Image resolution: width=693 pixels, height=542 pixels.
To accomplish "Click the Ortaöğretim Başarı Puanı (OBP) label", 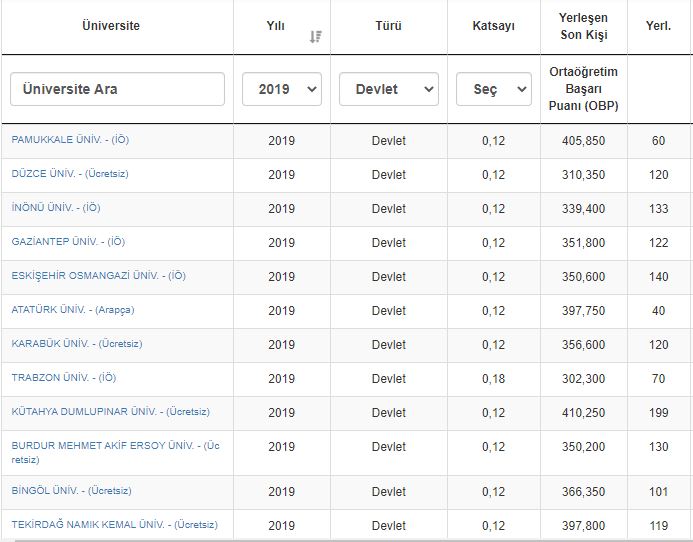I will coord(583,89).
